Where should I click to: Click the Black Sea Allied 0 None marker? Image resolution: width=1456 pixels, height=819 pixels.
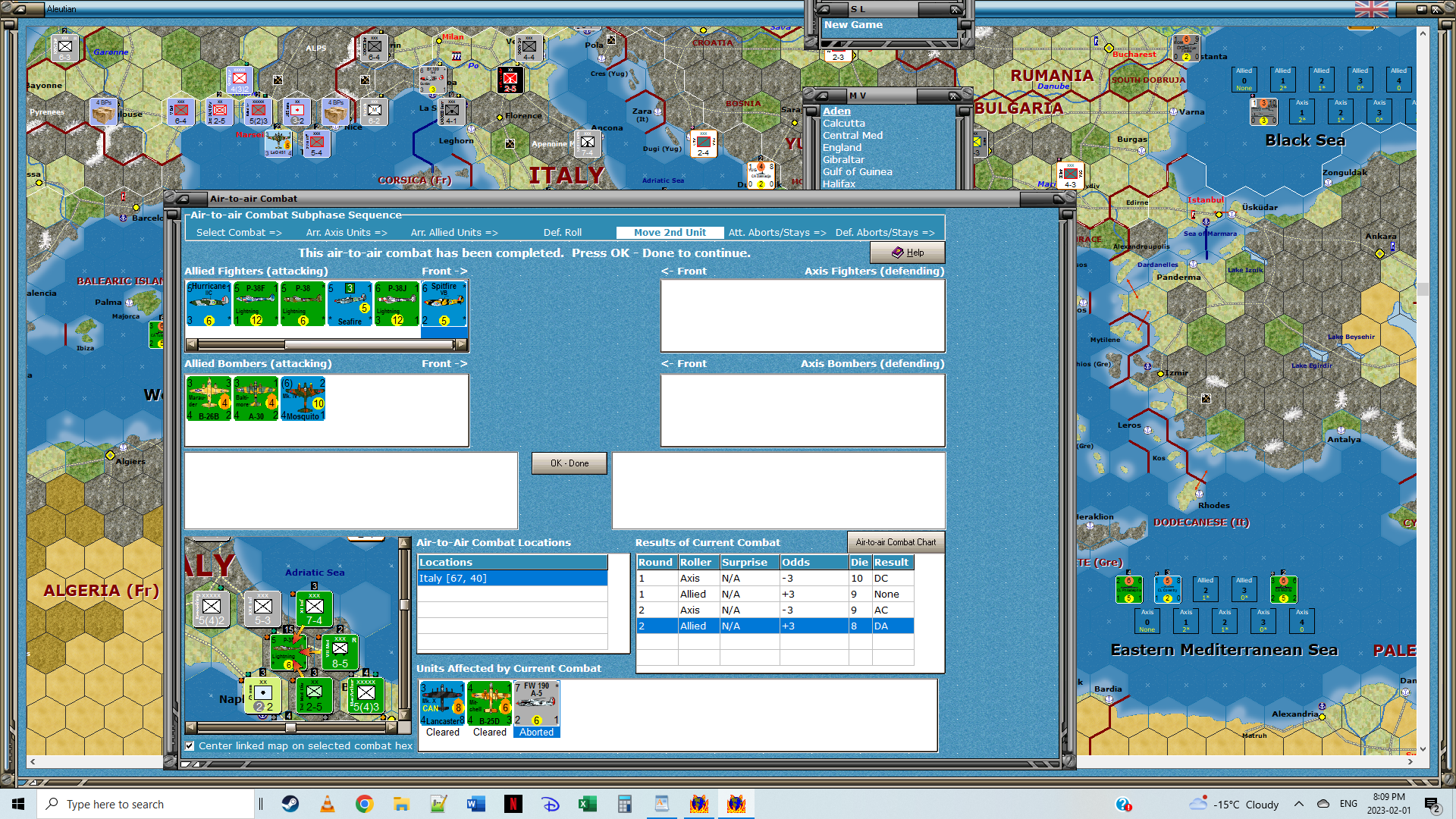pyautogui.click(x=1244, y=80)
